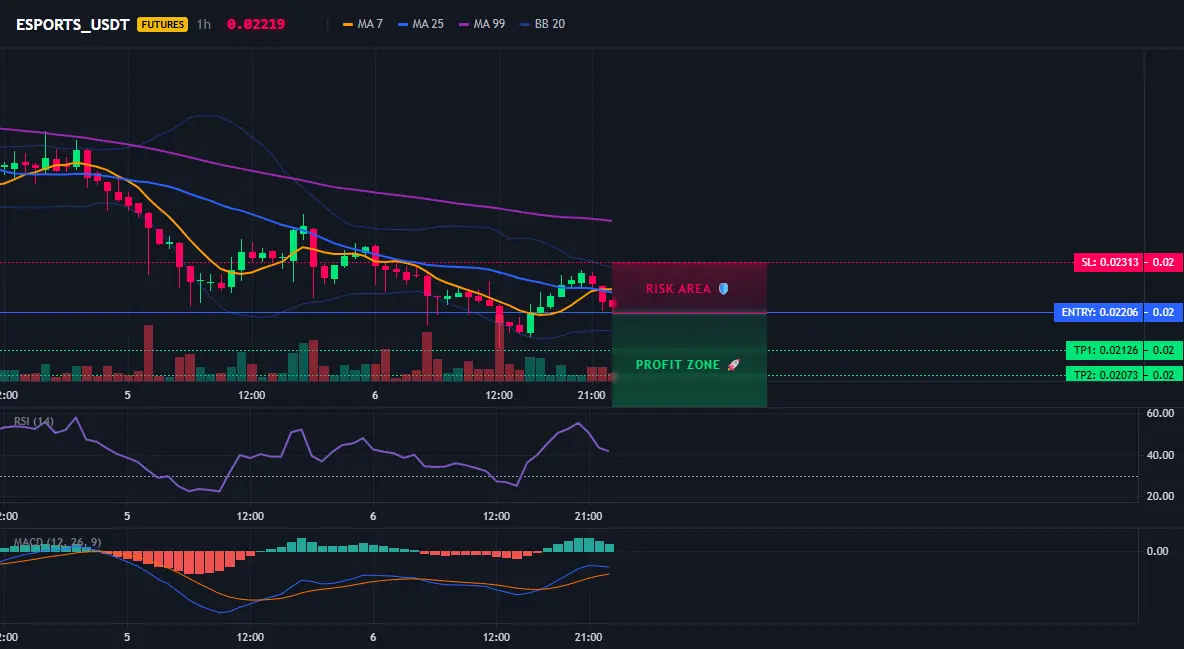Viewport: 1184px width, 649px height.
Task: Click the rocket icon beside PROFIT ZONE
Action: click(733, 365)
